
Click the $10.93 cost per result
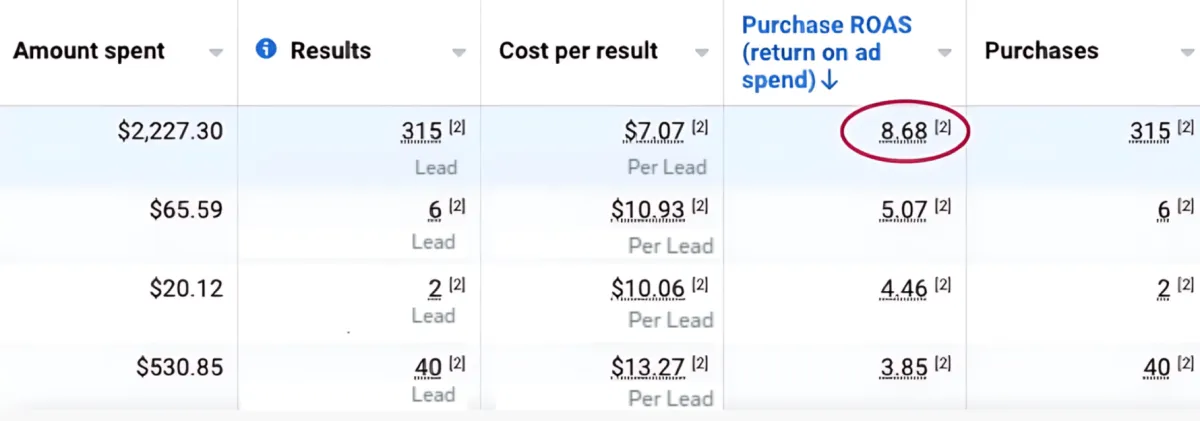click(x=648, y=210)
